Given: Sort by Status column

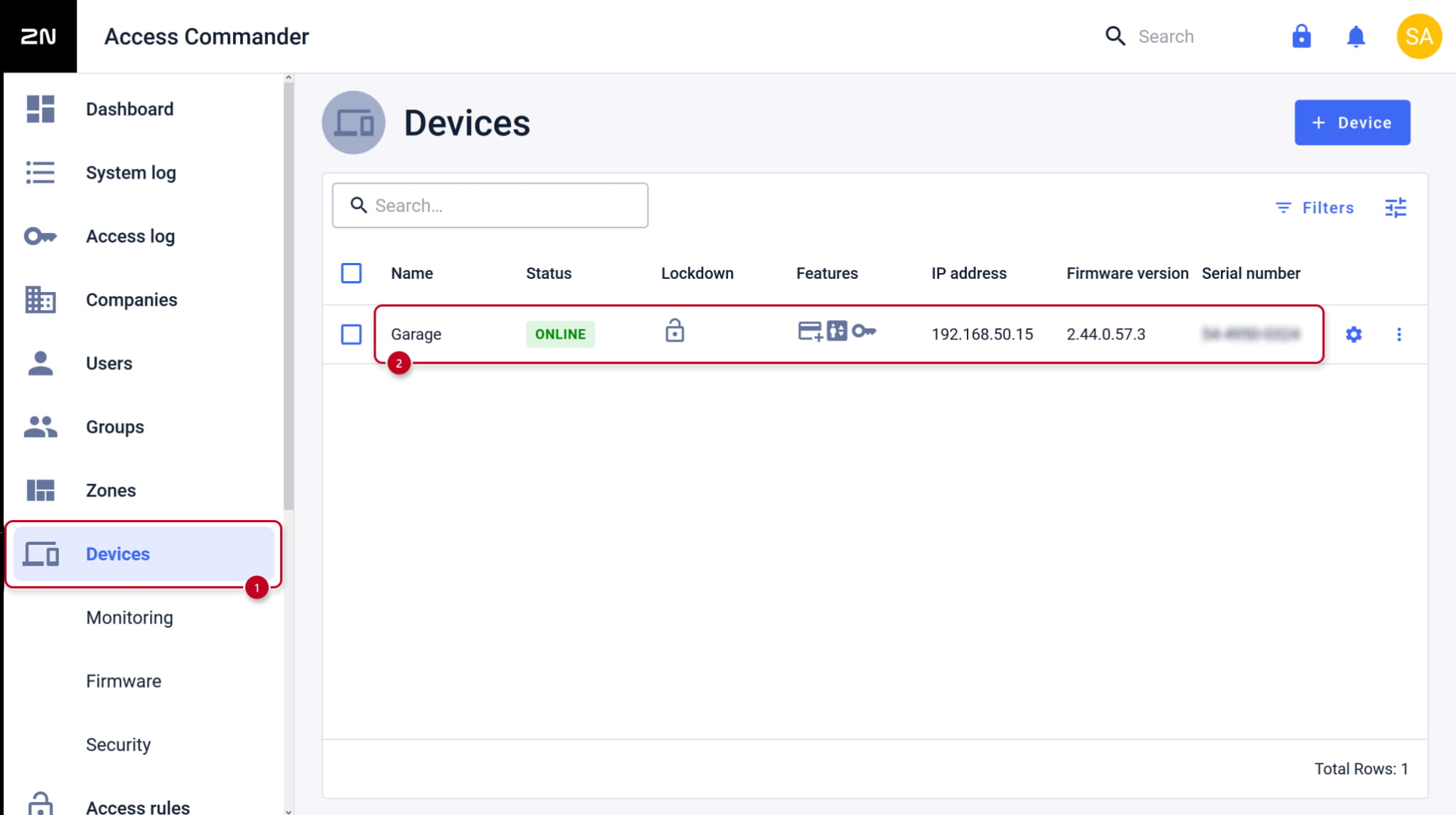Looking at the screenshot, I should pos(549,273).
